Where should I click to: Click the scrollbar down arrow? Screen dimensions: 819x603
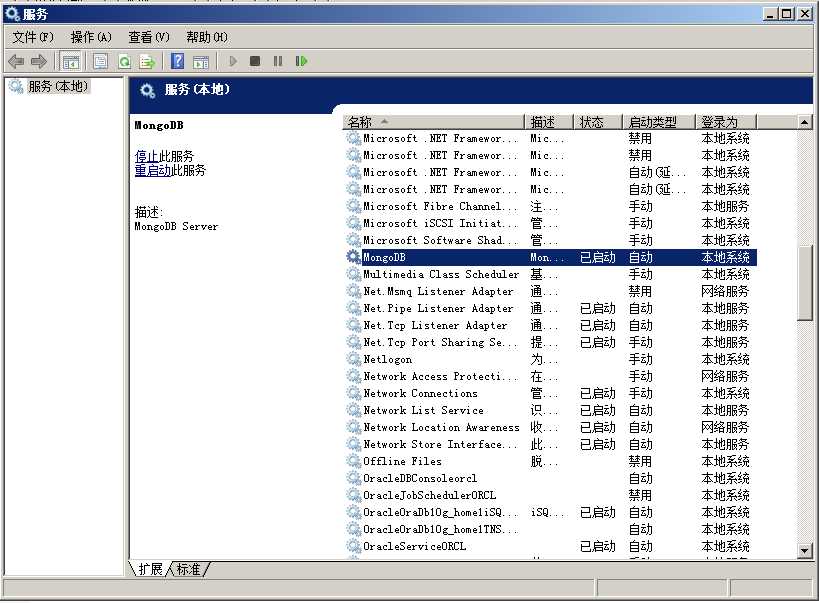804,550
